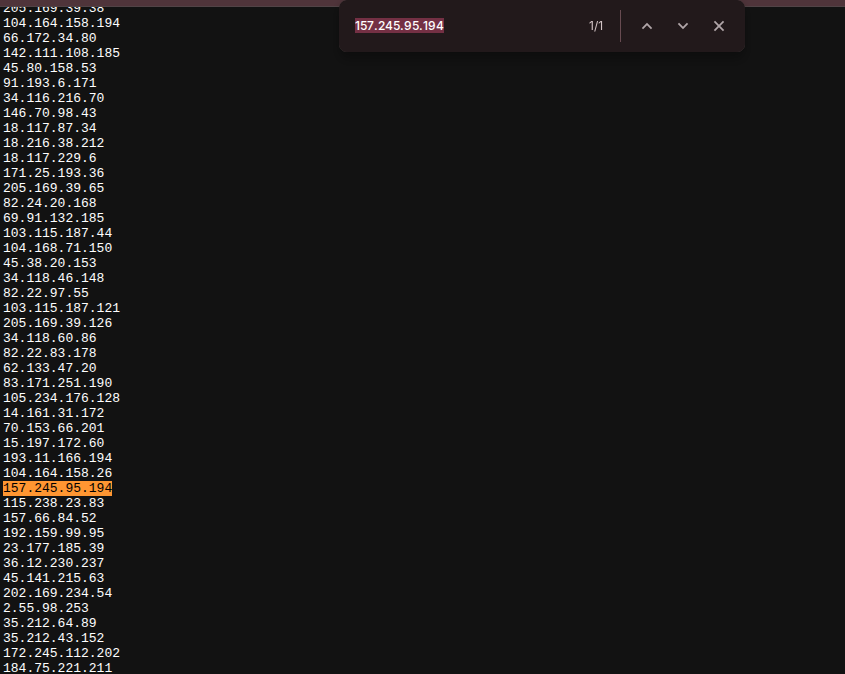This screenshot has height=674, width=845.
Task: Click IP 157.66.84.52
Action: (x=50, y=518)
